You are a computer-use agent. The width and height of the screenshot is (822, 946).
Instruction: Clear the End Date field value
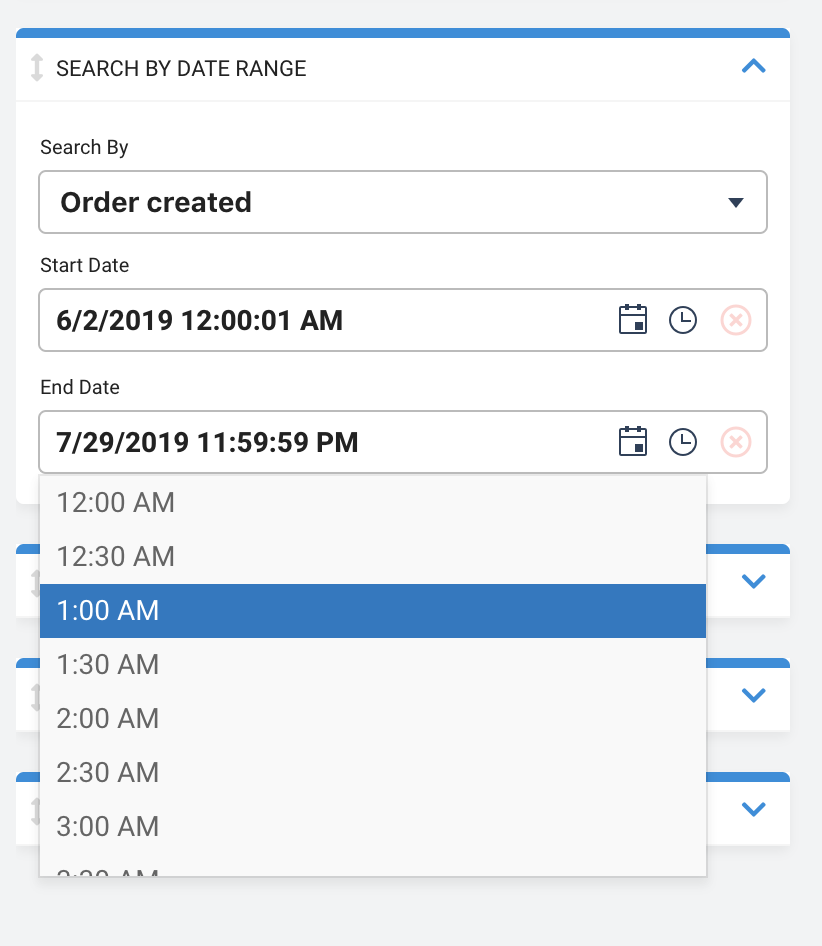tap(736, 442)
